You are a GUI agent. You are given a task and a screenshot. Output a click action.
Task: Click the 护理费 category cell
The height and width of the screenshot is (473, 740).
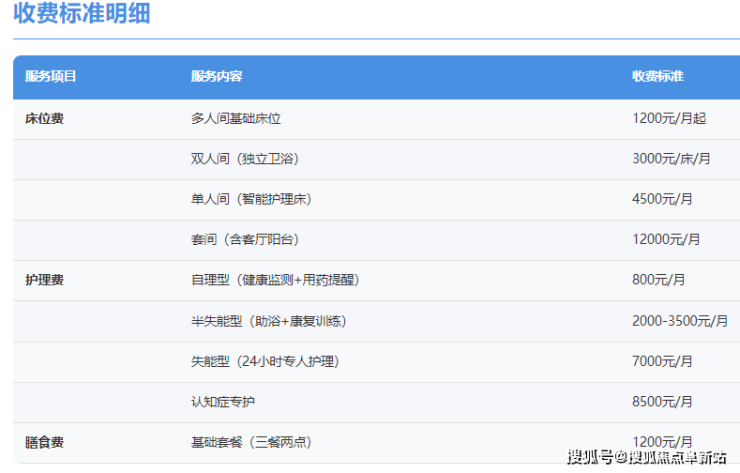pos(44,280)
